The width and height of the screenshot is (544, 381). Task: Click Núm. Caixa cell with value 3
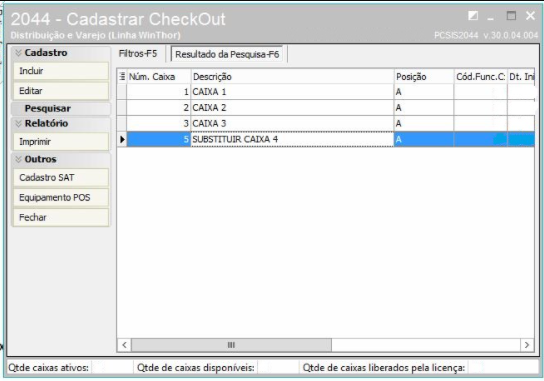pos(159,124)
